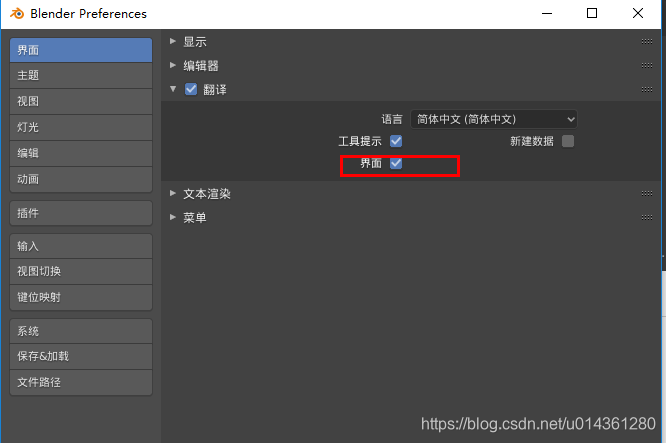The image size is (666, 443).
Task: Expand the 文本渲染 panel
Action: (173, 193)
